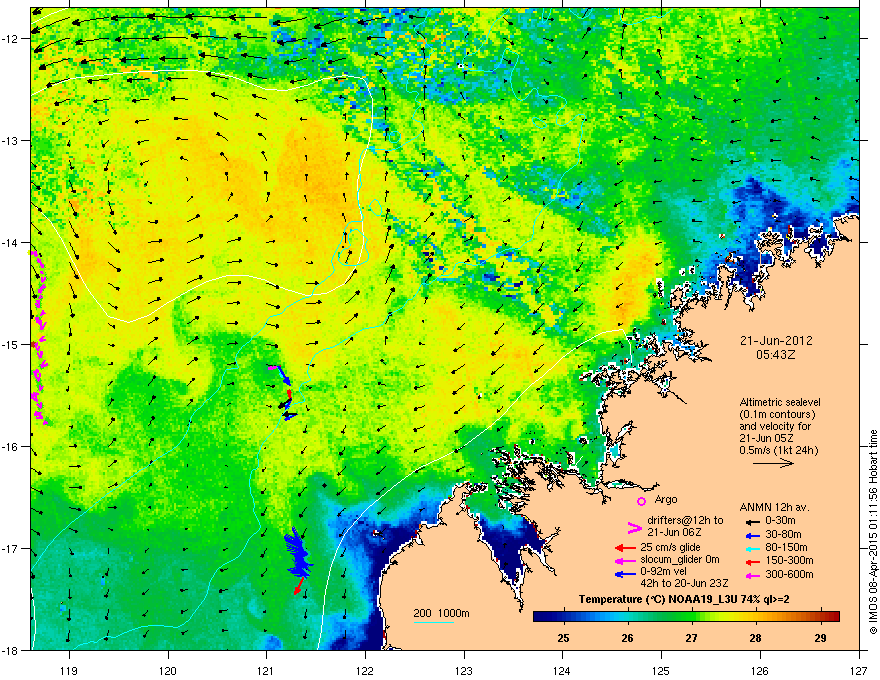Click the magenta Argo circle legend symbol
The height and width of the screenshot is (680, 880).
[x=641, y=501]
